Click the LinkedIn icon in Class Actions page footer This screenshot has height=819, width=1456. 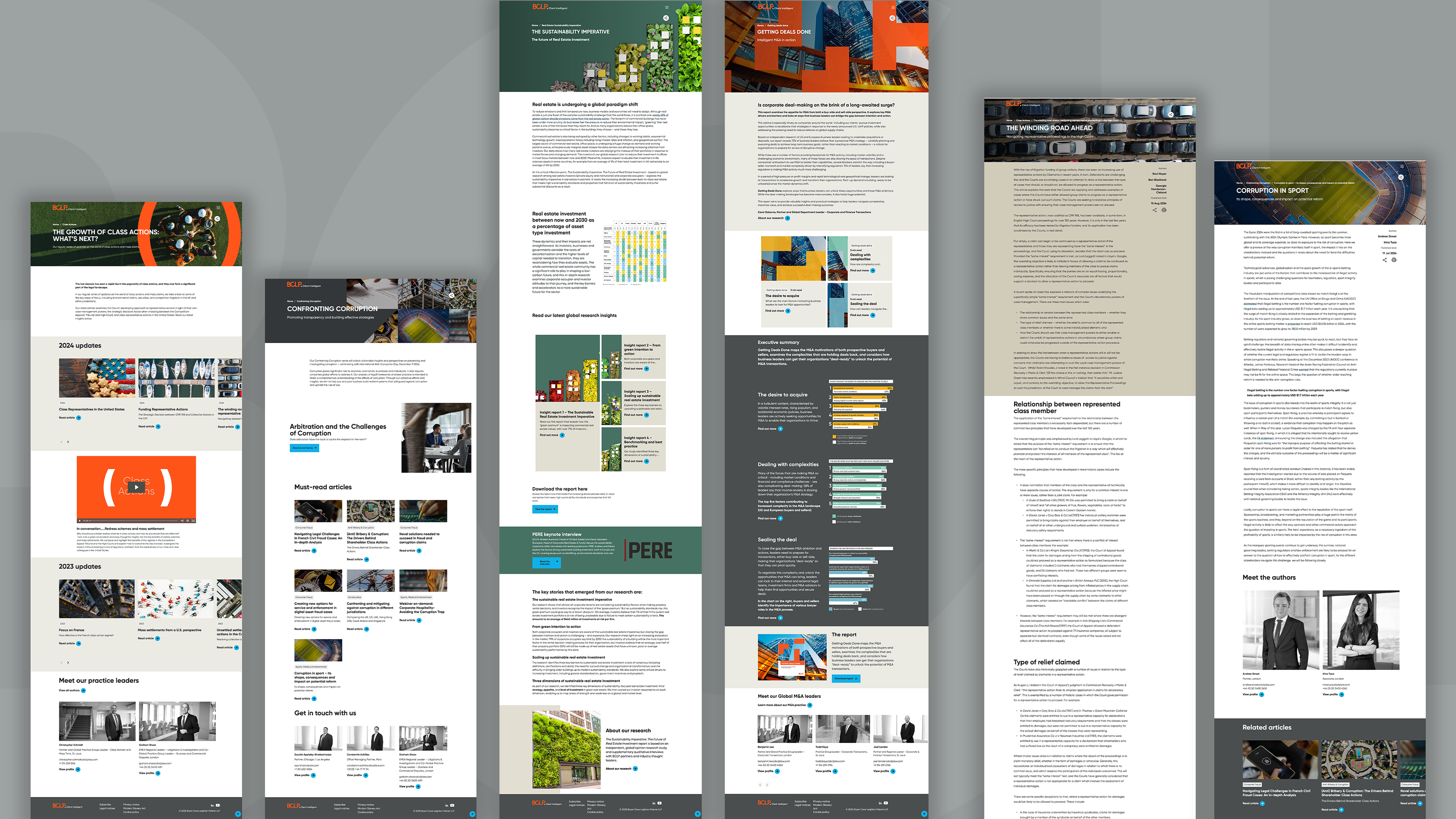[212, 805]
